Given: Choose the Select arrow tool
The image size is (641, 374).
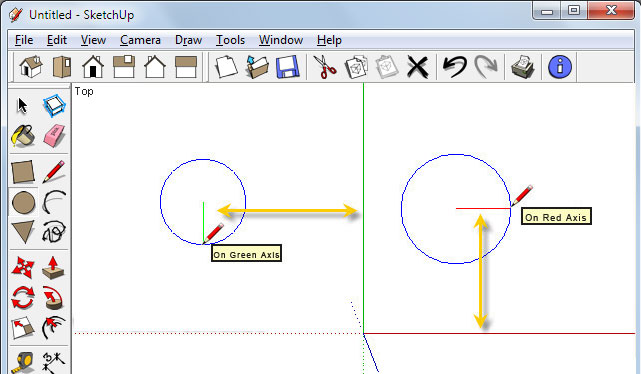Looking at the screenshot, I should click(x=22, y=106).
